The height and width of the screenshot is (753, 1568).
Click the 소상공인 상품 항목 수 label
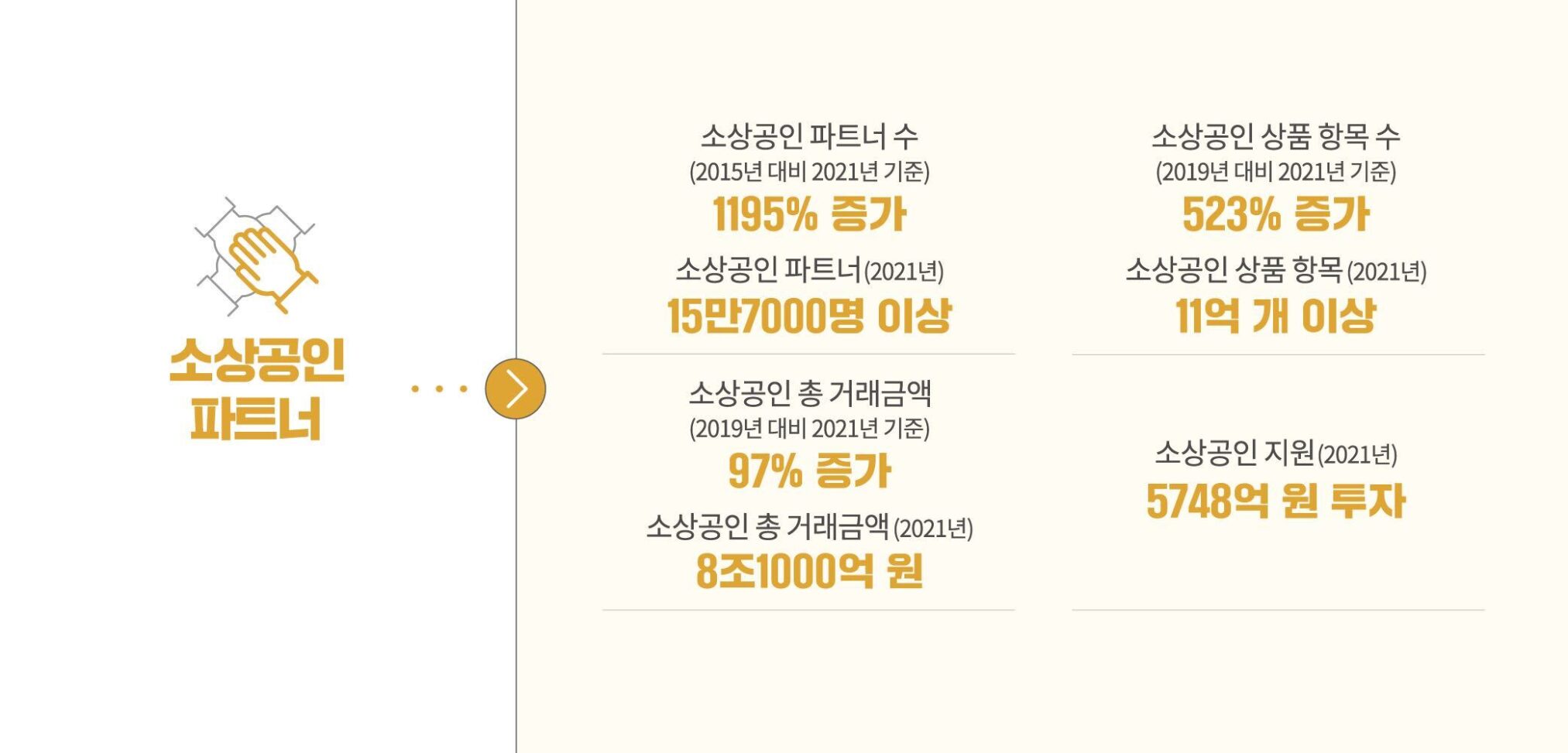[1276, 136]
